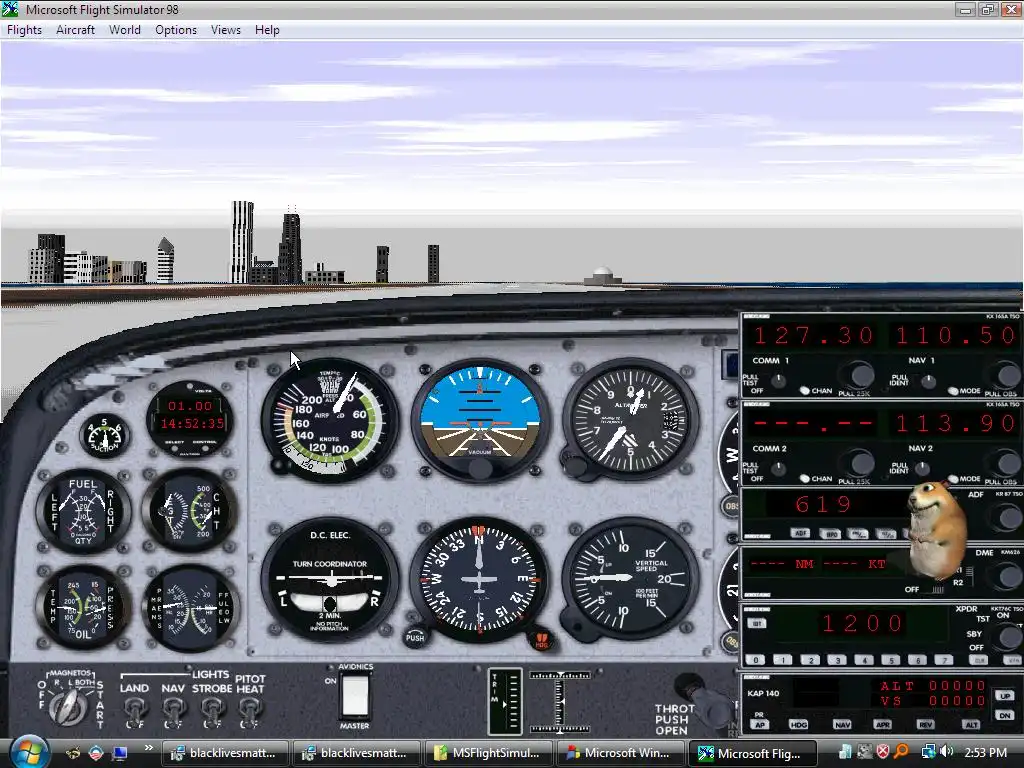Click the control surface position indicator
Image resolution: width=1024 pixels, height=768 pixels.
(560, 702)
